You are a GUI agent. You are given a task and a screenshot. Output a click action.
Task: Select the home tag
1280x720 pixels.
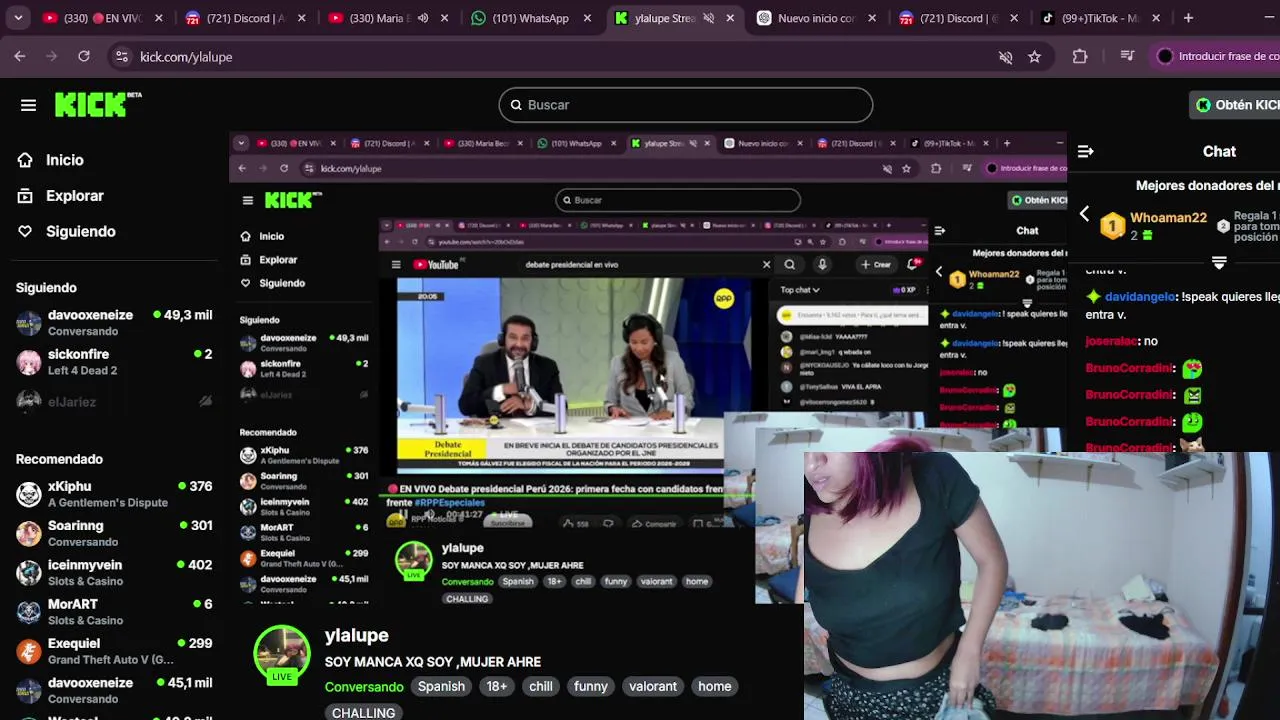pos(714,686)
